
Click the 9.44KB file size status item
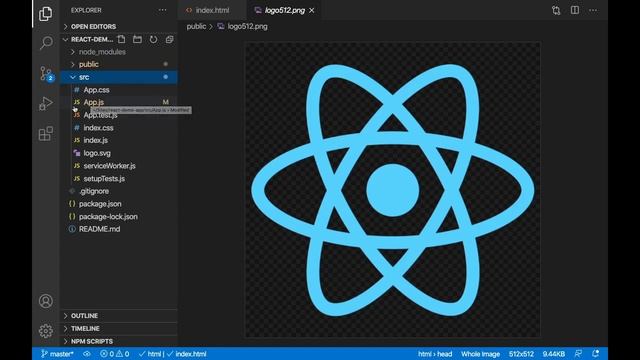pyautogui.click(x=553, y=354)
